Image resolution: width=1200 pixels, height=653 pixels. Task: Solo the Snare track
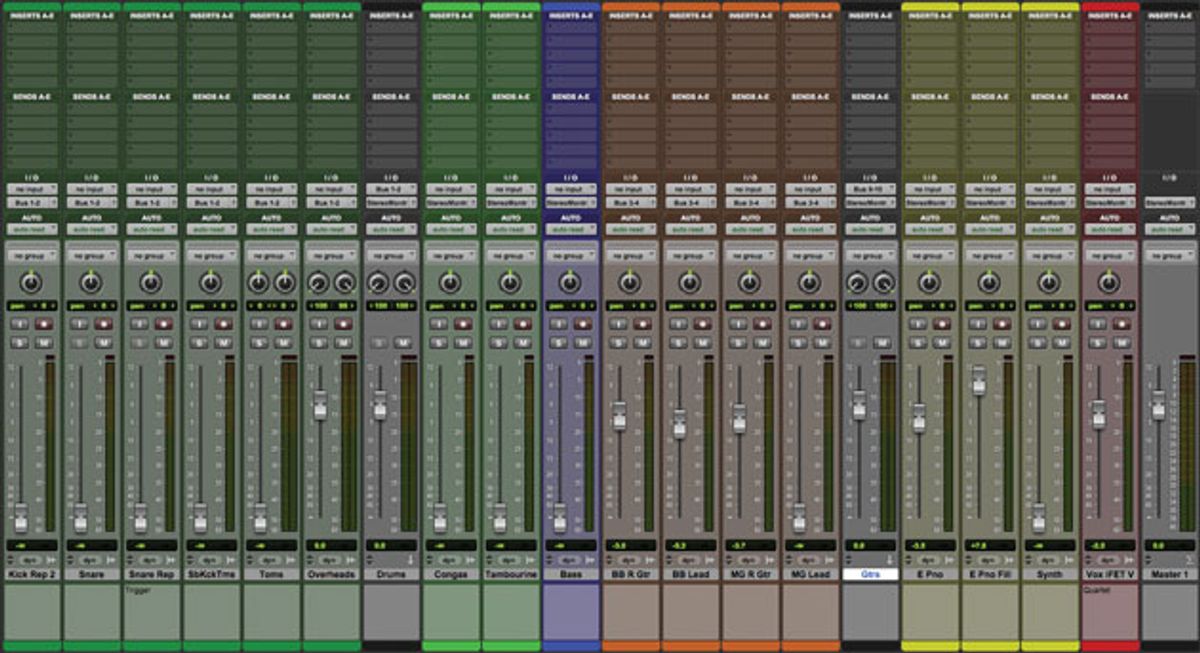[x=78, y=343]
